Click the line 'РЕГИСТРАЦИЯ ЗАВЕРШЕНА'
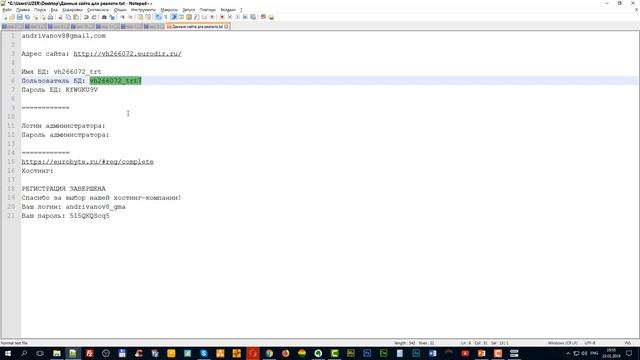This screenshot has height=360, width=640. click(x=63, y=189)
